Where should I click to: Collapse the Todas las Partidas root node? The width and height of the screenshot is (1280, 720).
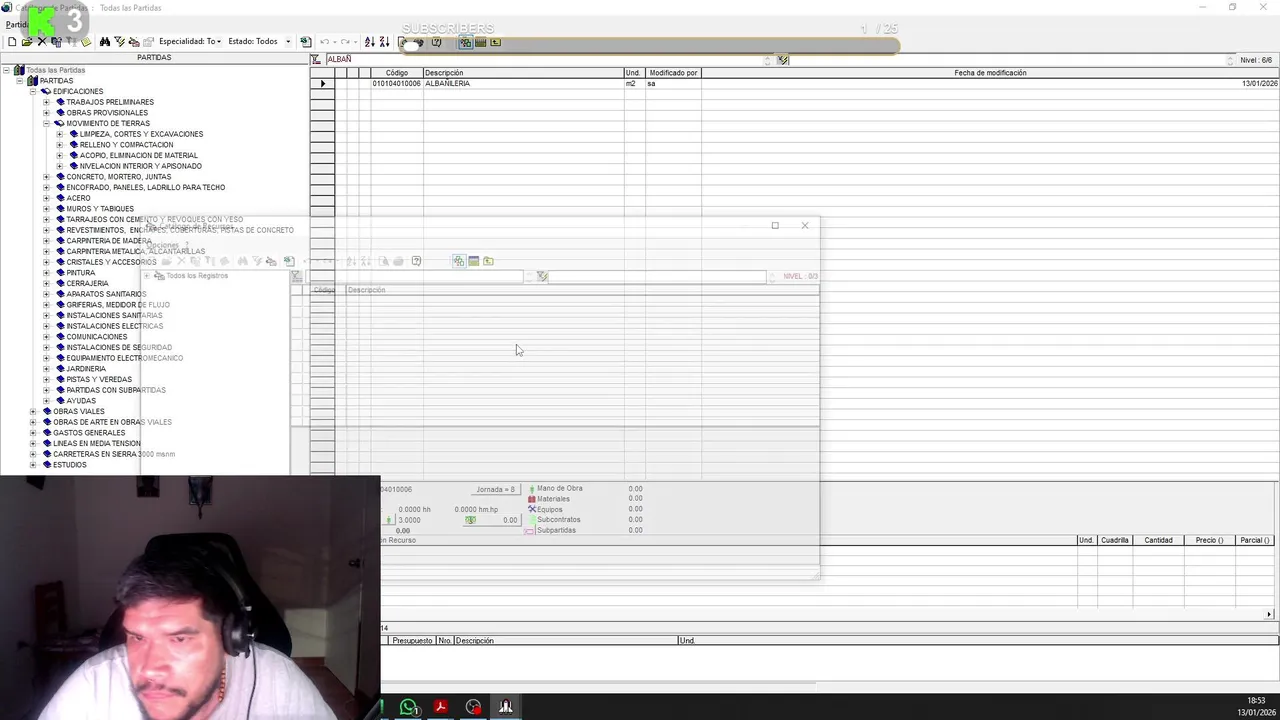pos(6,70)
